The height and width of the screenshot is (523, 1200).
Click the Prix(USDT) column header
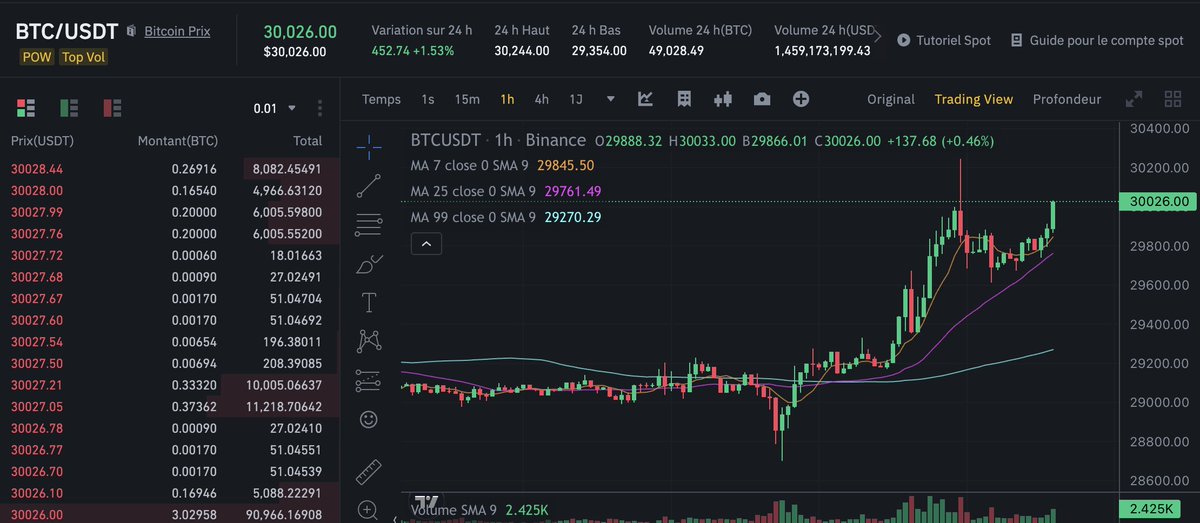click(x=42, y=141)
